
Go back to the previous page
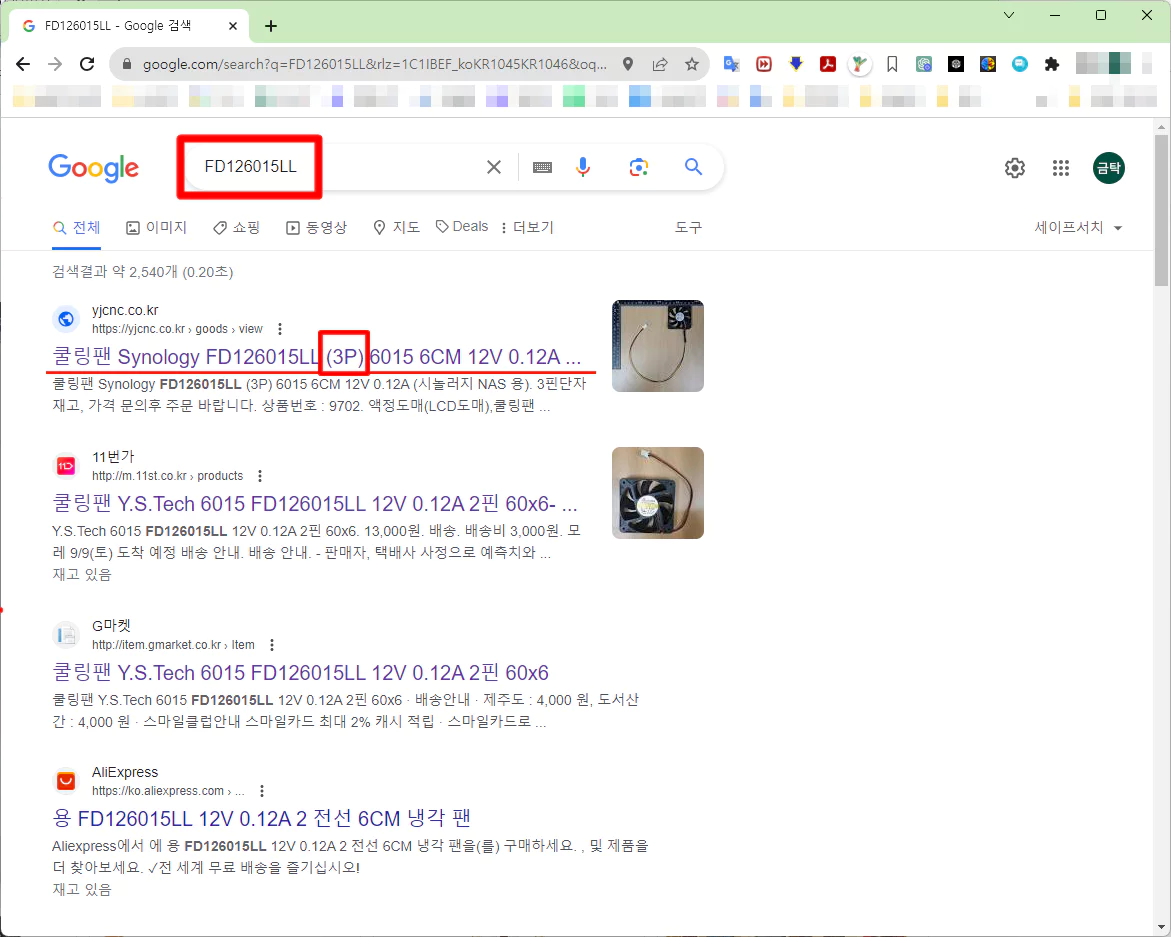(x=23, y=64)
